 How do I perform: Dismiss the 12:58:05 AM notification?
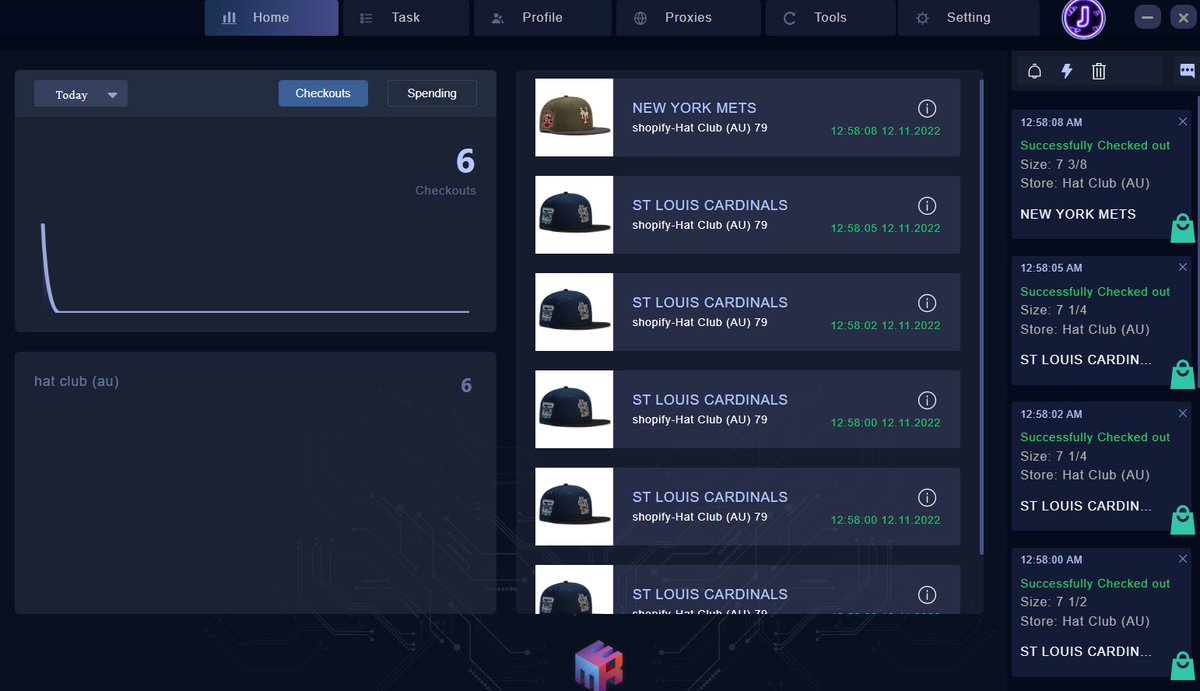1183,267
